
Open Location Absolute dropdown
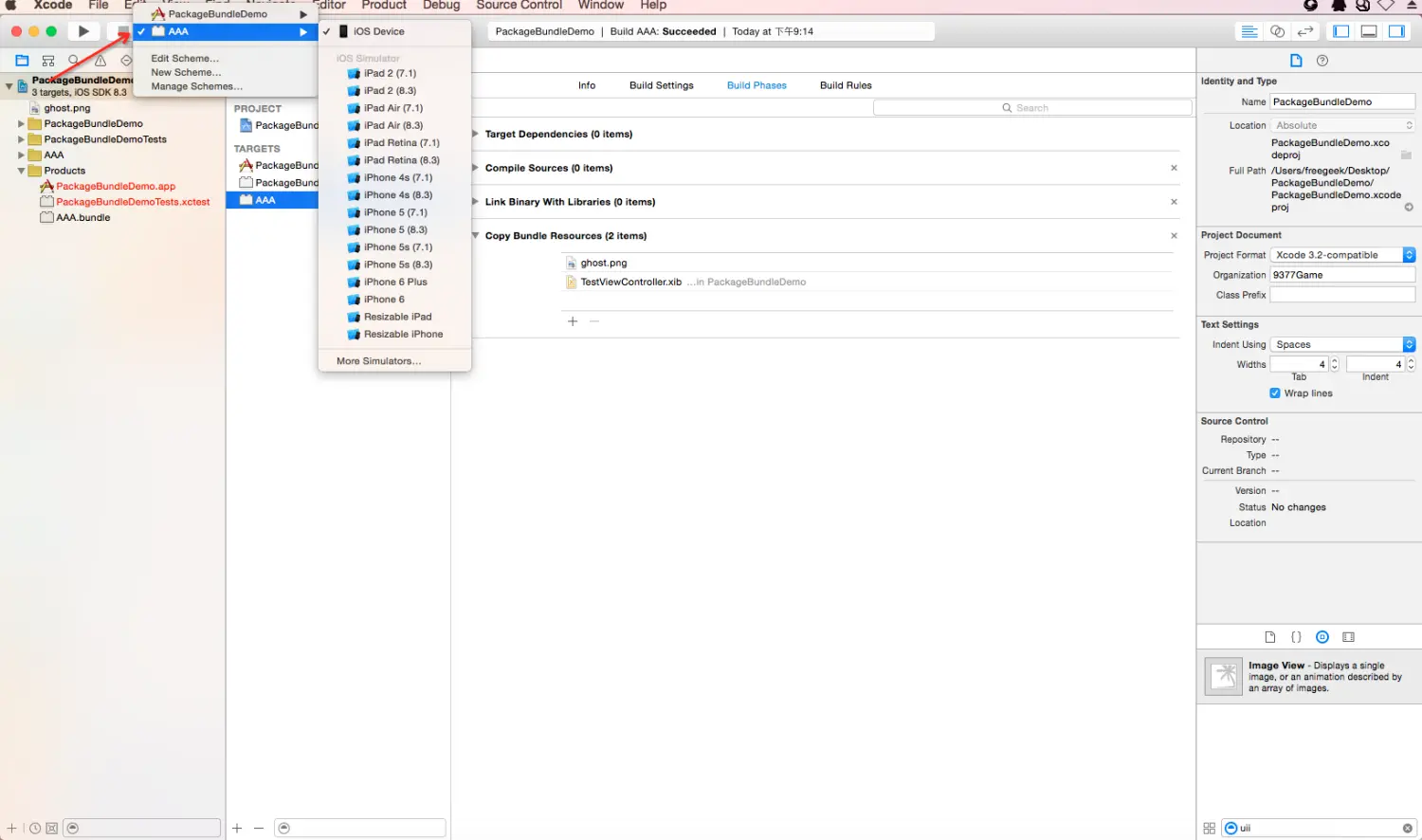1342,125
